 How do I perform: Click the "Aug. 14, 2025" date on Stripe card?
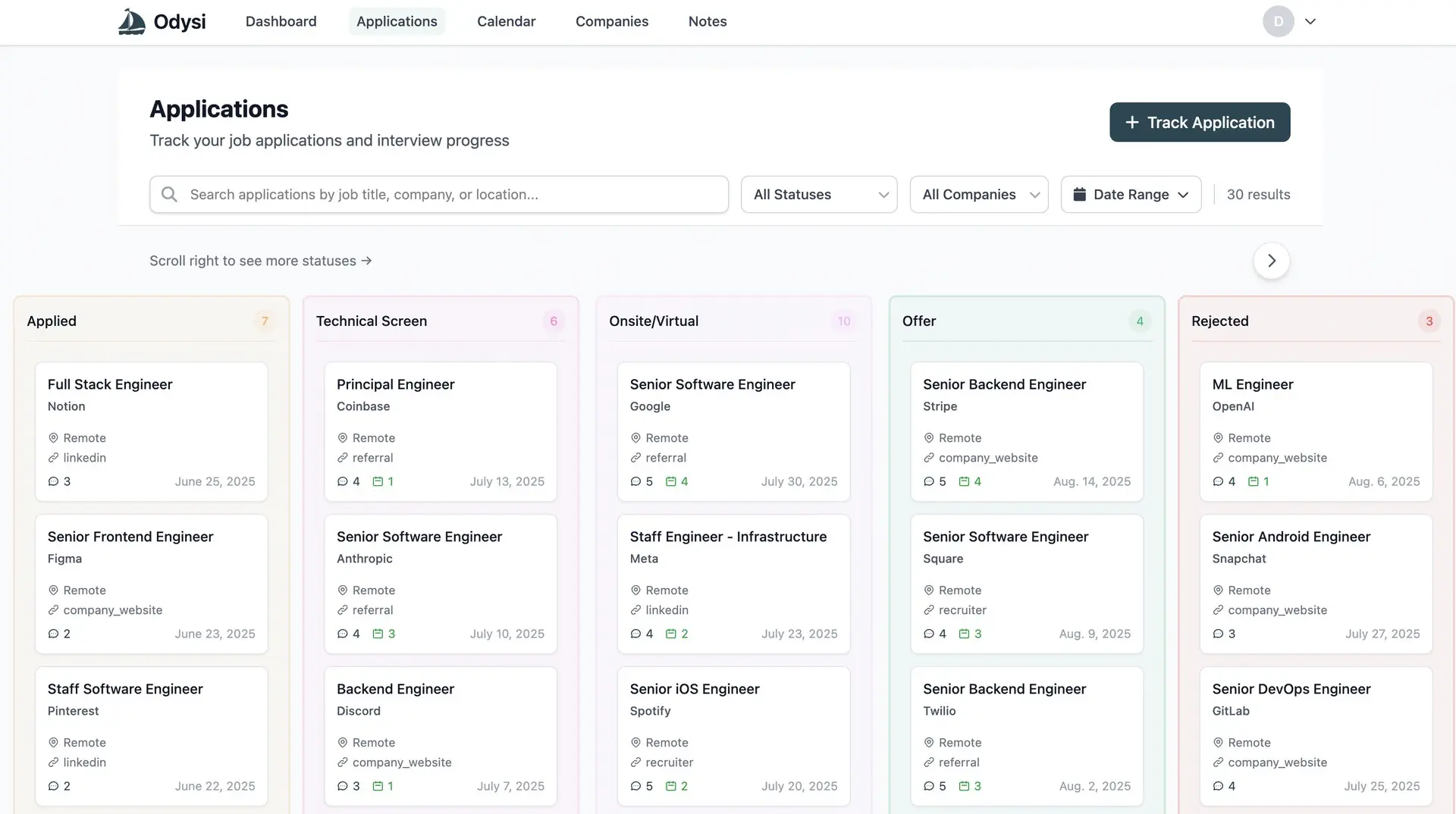1092,481
